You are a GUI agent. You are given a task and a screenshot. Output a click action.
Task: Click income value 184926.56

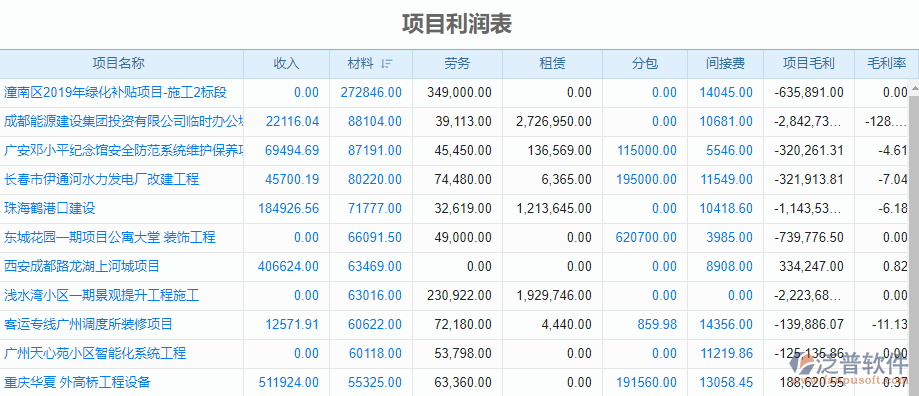289,208
